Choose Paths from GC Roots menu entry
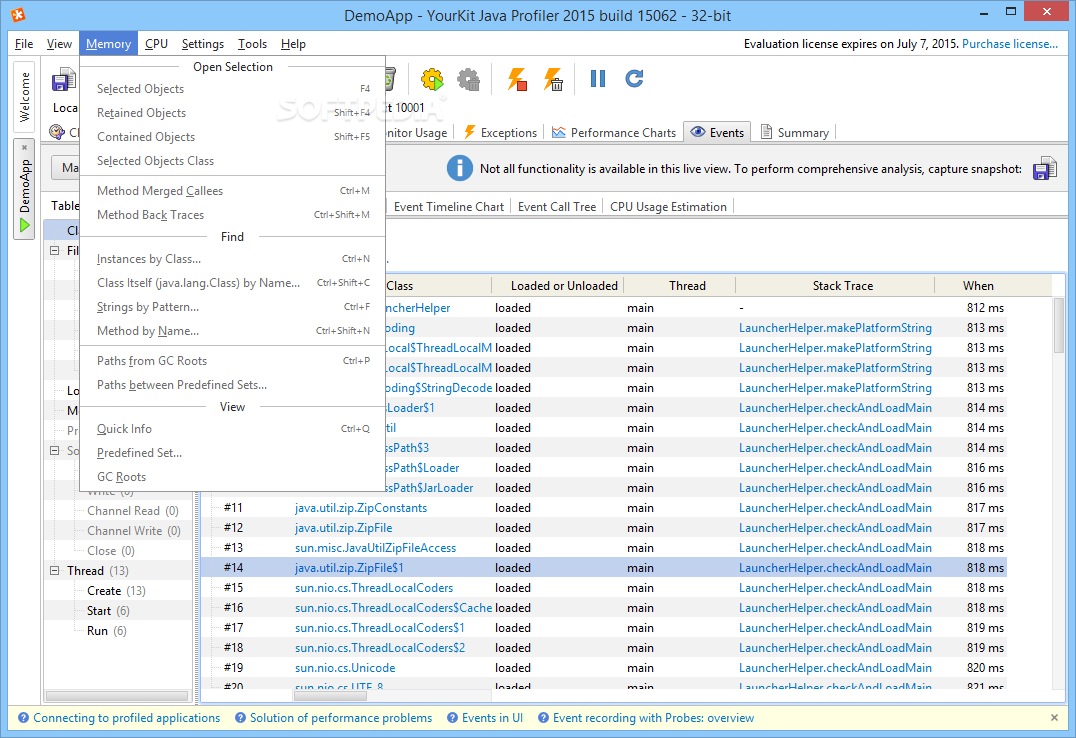The image size is (1076, 738). point(233,360)
